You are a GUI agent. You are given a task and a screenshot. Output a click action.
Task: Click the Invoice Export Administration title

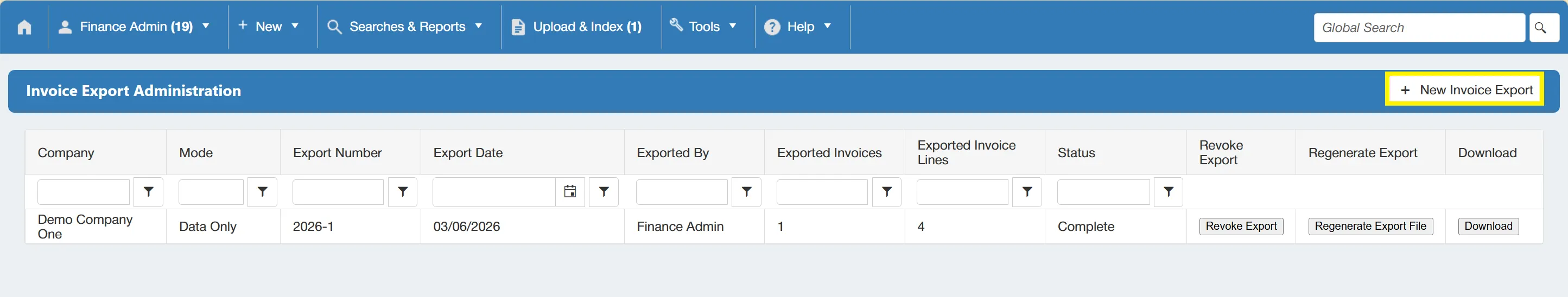pos(134,91)
